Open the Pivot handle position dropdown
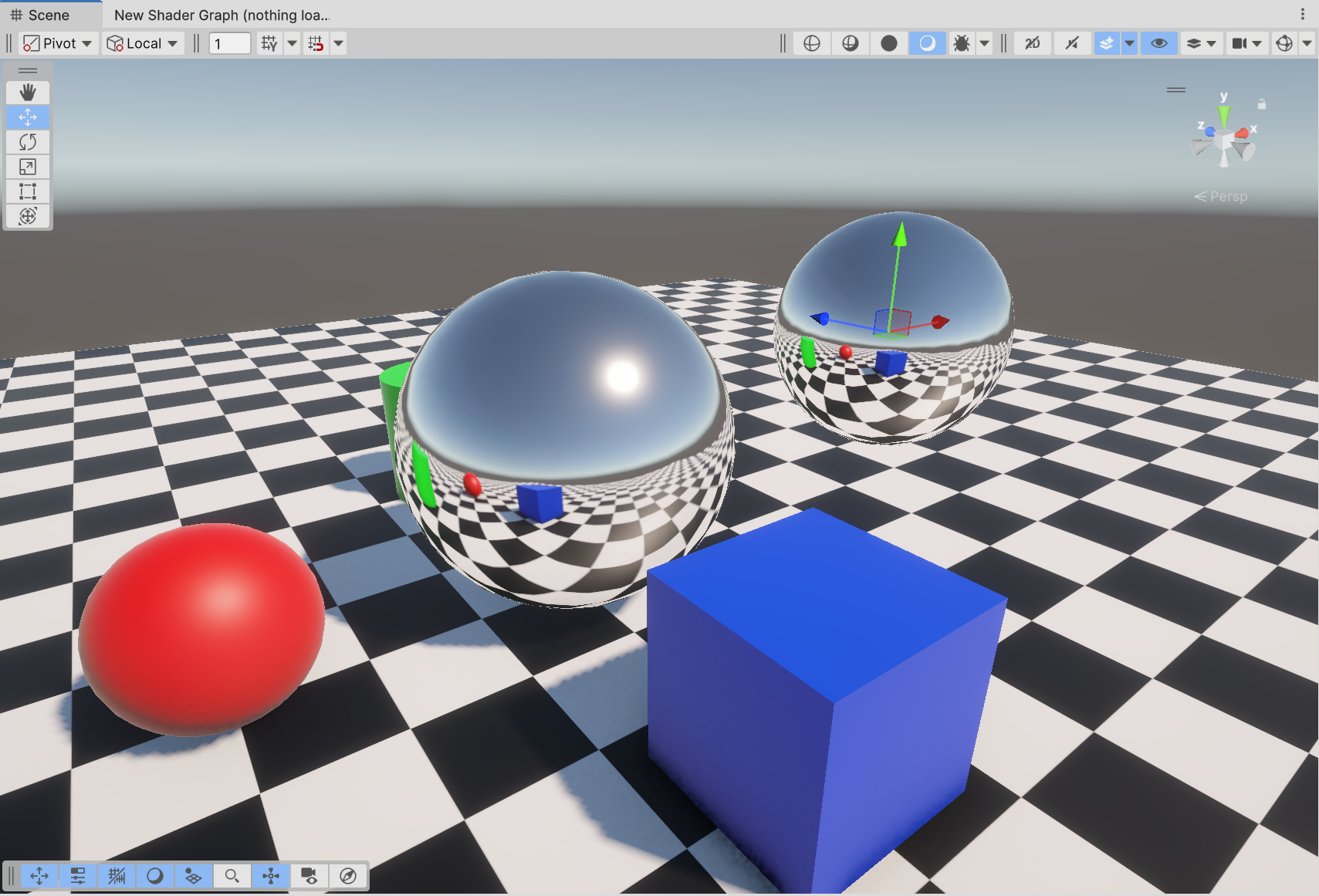1319x896 pixels. 58,43
